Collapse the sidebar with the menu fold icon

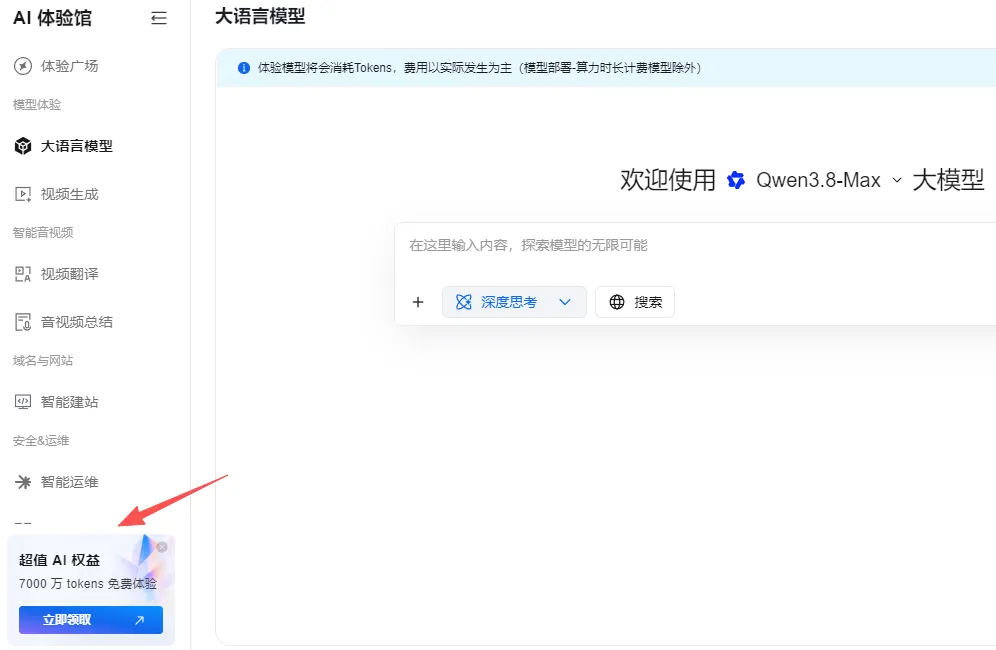coord(159,18)
